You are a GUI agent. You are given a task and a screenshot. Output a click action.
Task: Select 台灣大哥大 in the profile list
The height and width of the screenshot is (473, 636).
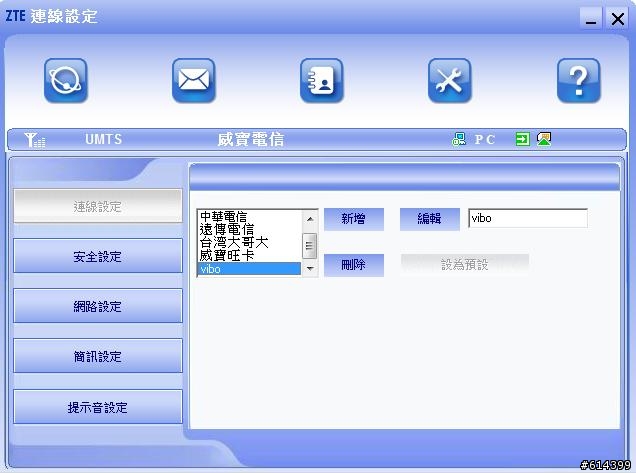pos(249,243)
